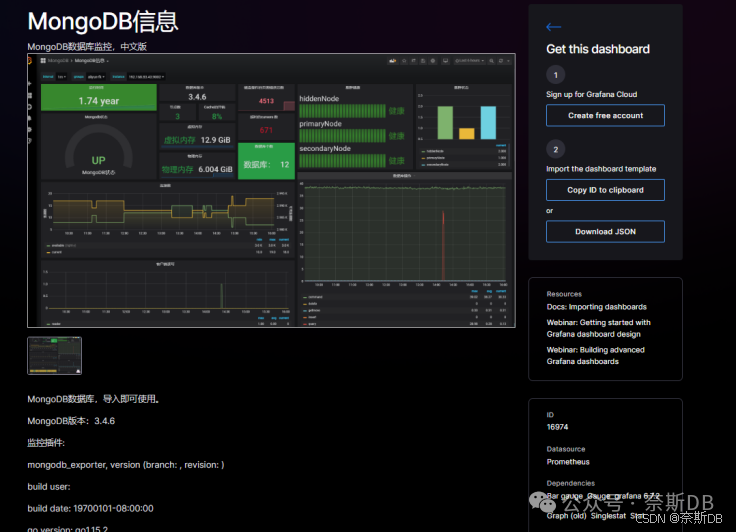Click the Get this dashboard heading
Viewport: 737px width, 532px height.
598,49
